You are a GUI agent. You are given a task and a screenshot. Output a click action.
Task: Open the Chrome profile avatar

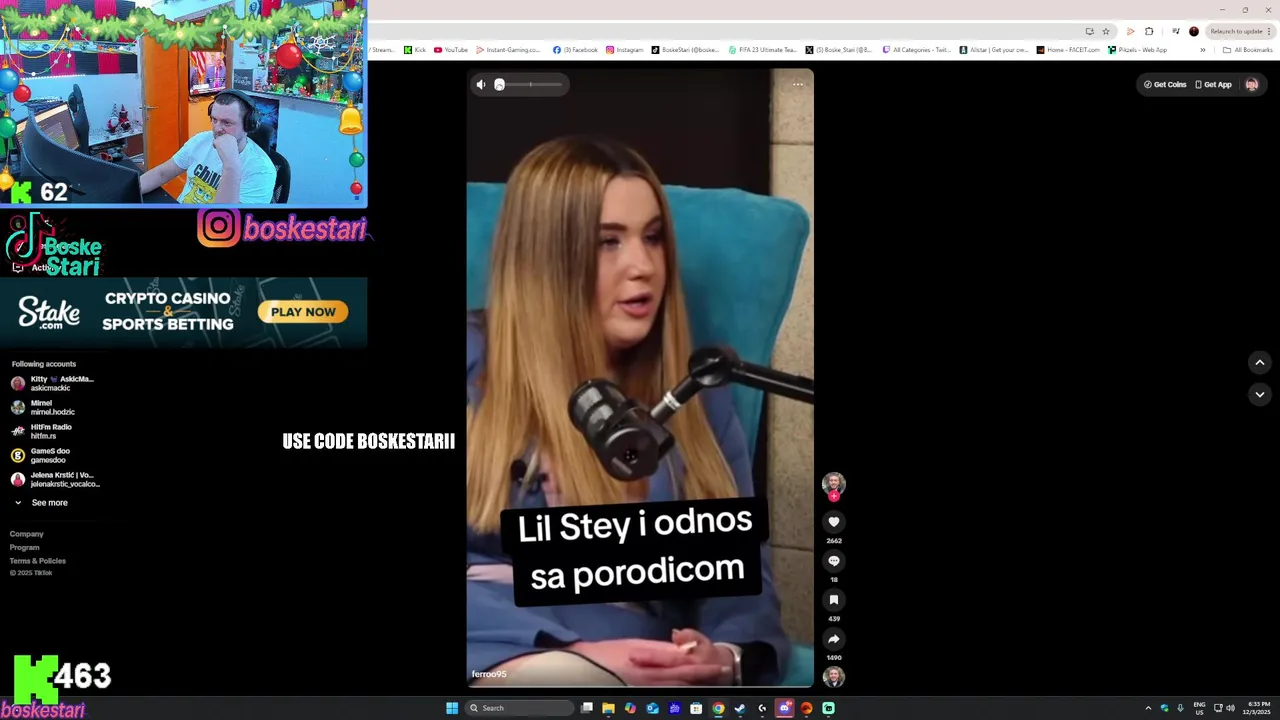click(x=1193, y=31)
